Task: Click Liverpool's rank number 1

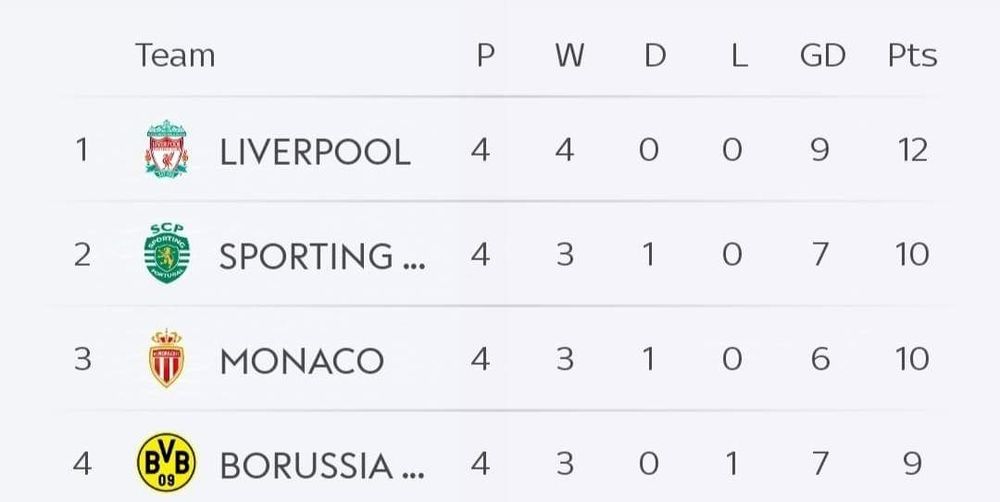Action: tap(82, 150)
